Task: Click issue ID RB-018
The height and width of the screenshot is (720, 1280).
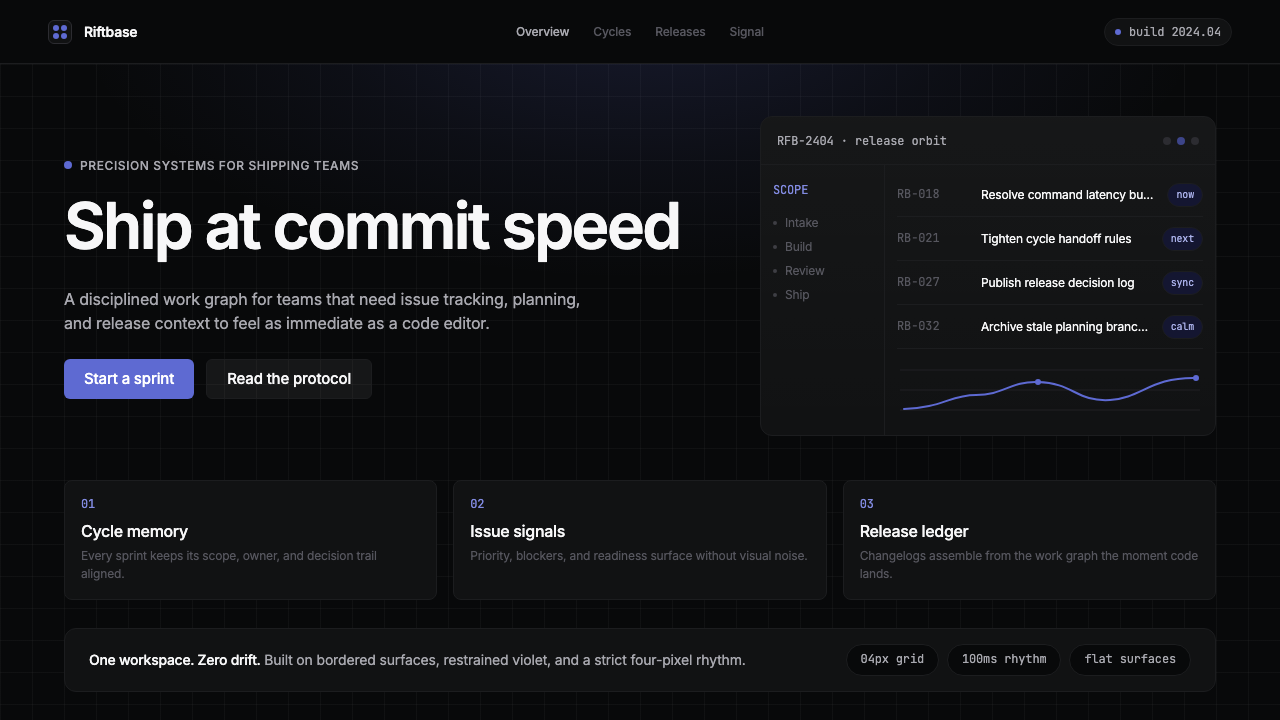Action: click(918, 195)
